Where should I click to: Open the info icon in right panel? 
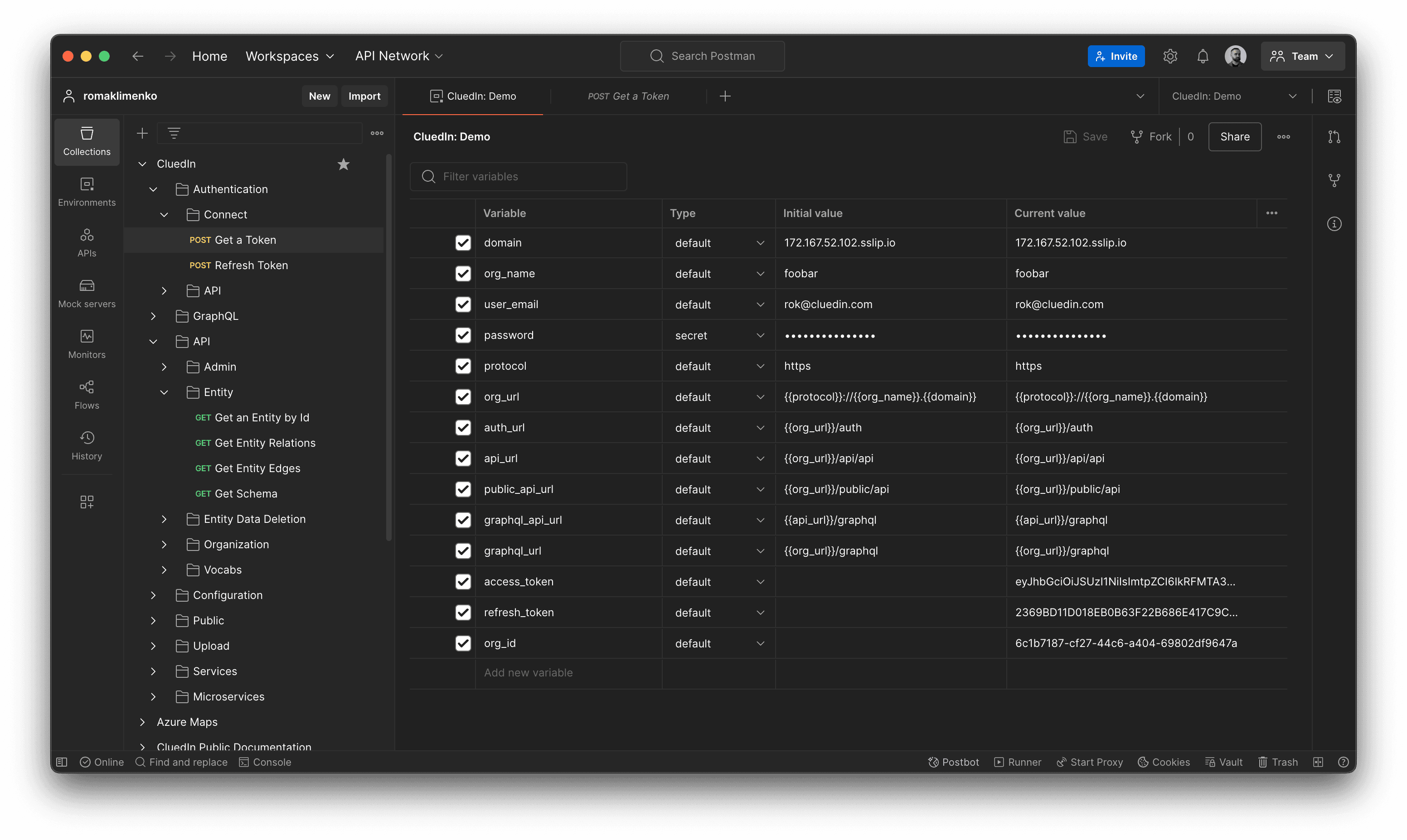point(1334,224)
